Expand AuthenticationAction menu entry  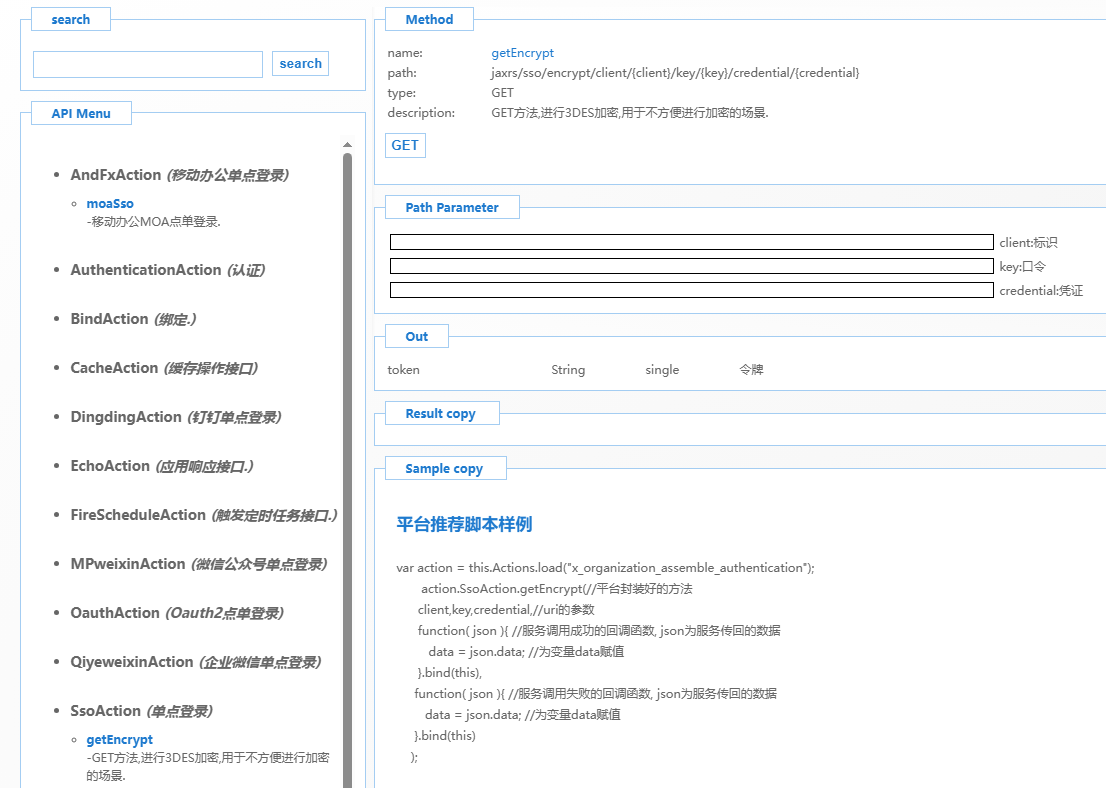146,270
